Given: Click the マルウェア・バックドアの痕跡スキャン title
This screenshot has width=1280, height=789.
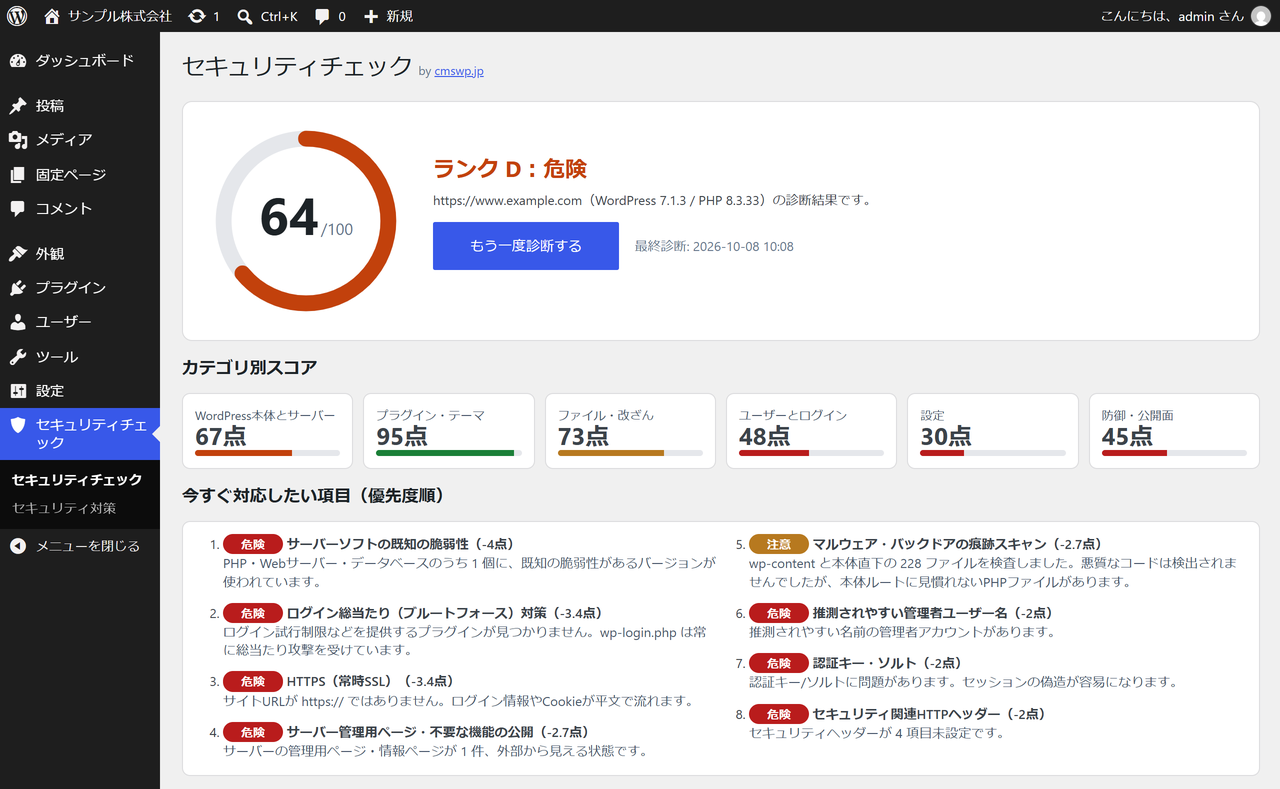Looking at the screenshot, I should point(958,544).
